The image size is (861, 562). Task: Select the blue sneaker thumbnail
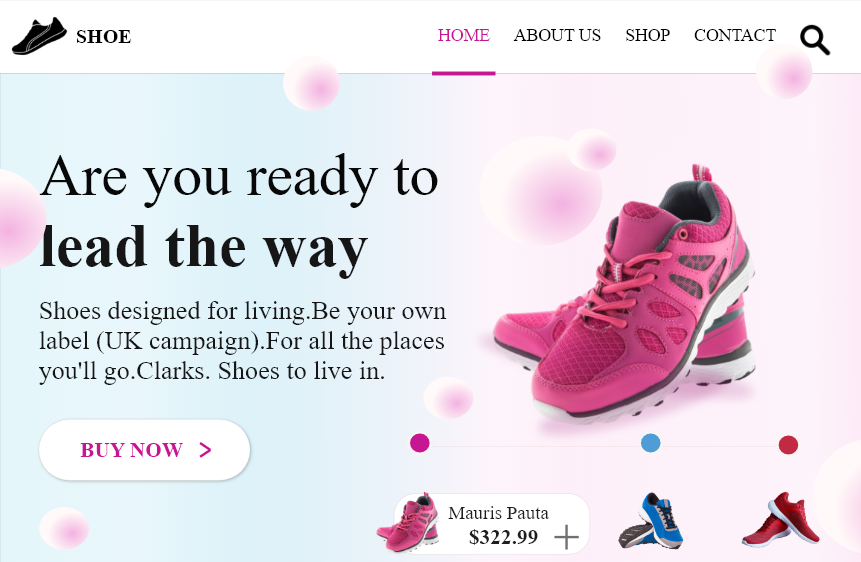point(651,520)
